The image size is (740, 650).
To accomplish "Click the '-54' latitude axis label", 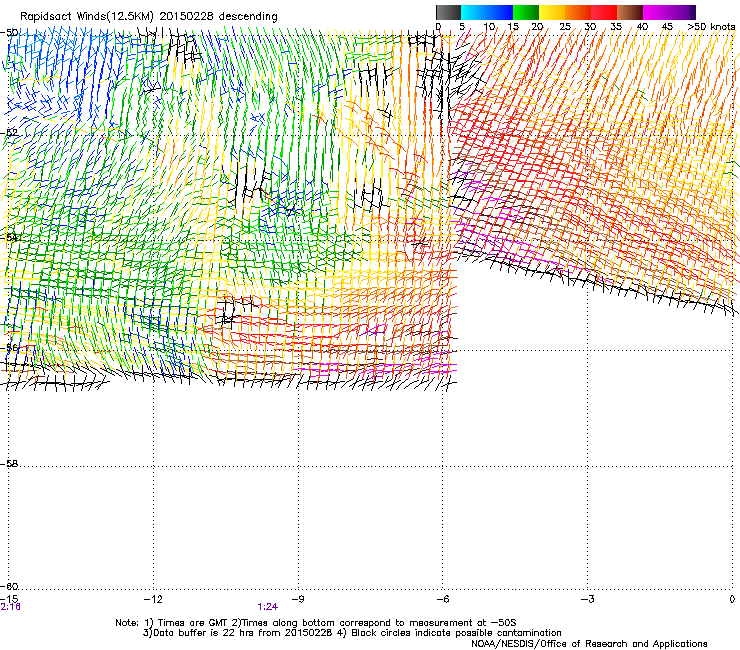I will click(9, 237).
